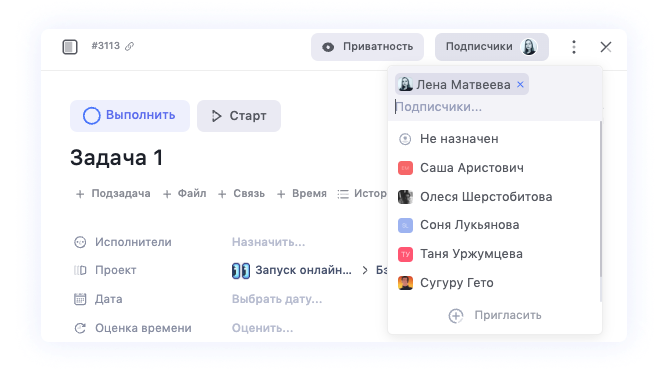668x372 pixels.
Task: Expand the chevron after project name
Action: (x=365, y=271)
